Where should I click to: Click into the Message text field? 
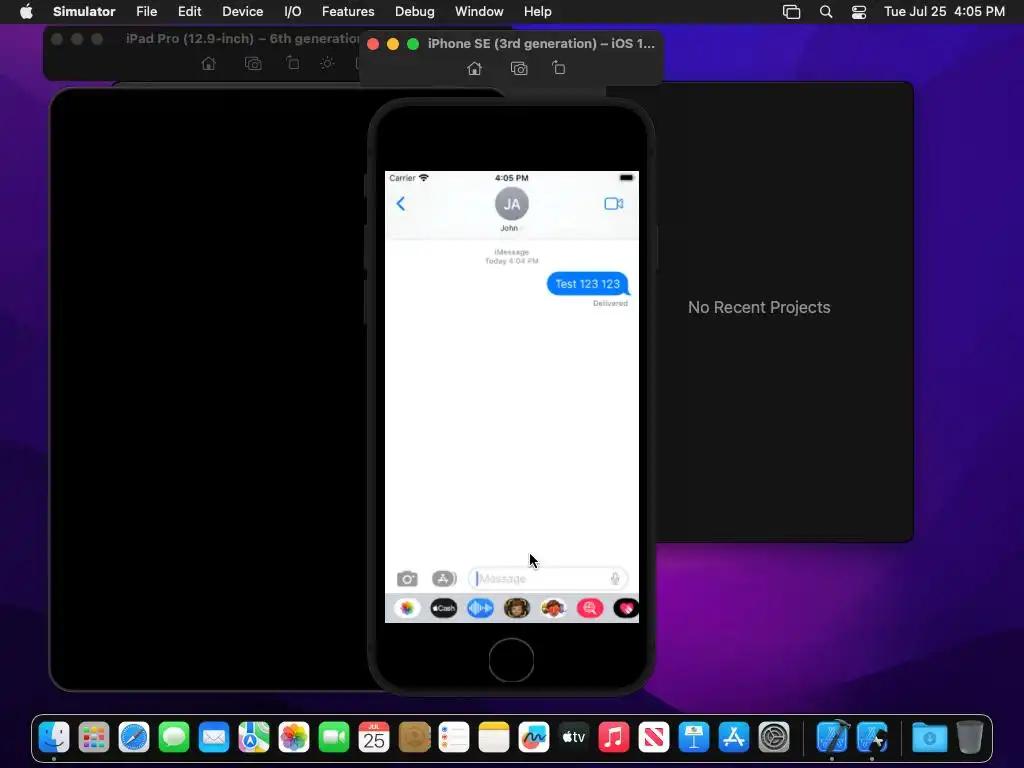point(547,579)
